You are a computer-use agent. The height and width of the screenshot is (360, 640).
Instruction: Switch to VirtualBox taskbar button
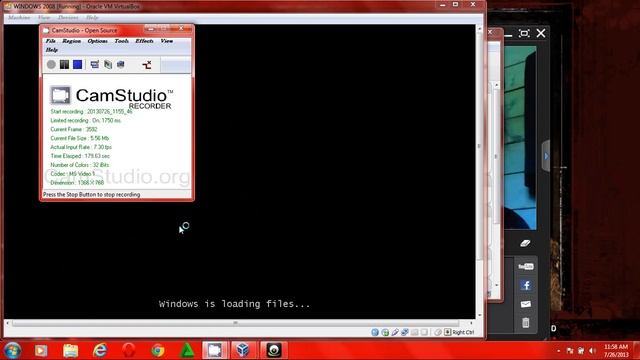pos(244,350)
